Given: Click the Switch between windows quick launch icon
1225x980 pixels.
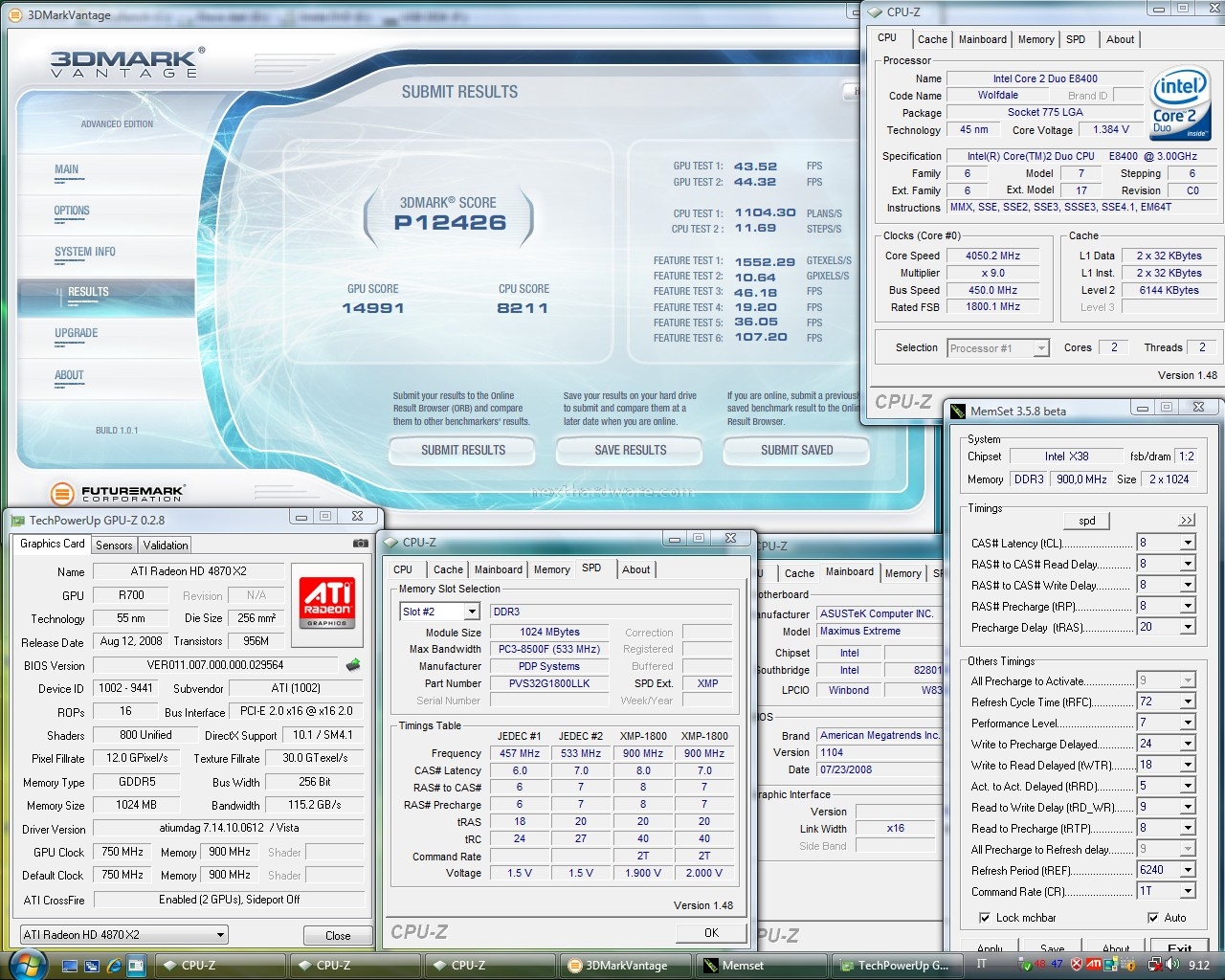Looking at the screenshot, I should pyautogui.click(x=92, y=966).
